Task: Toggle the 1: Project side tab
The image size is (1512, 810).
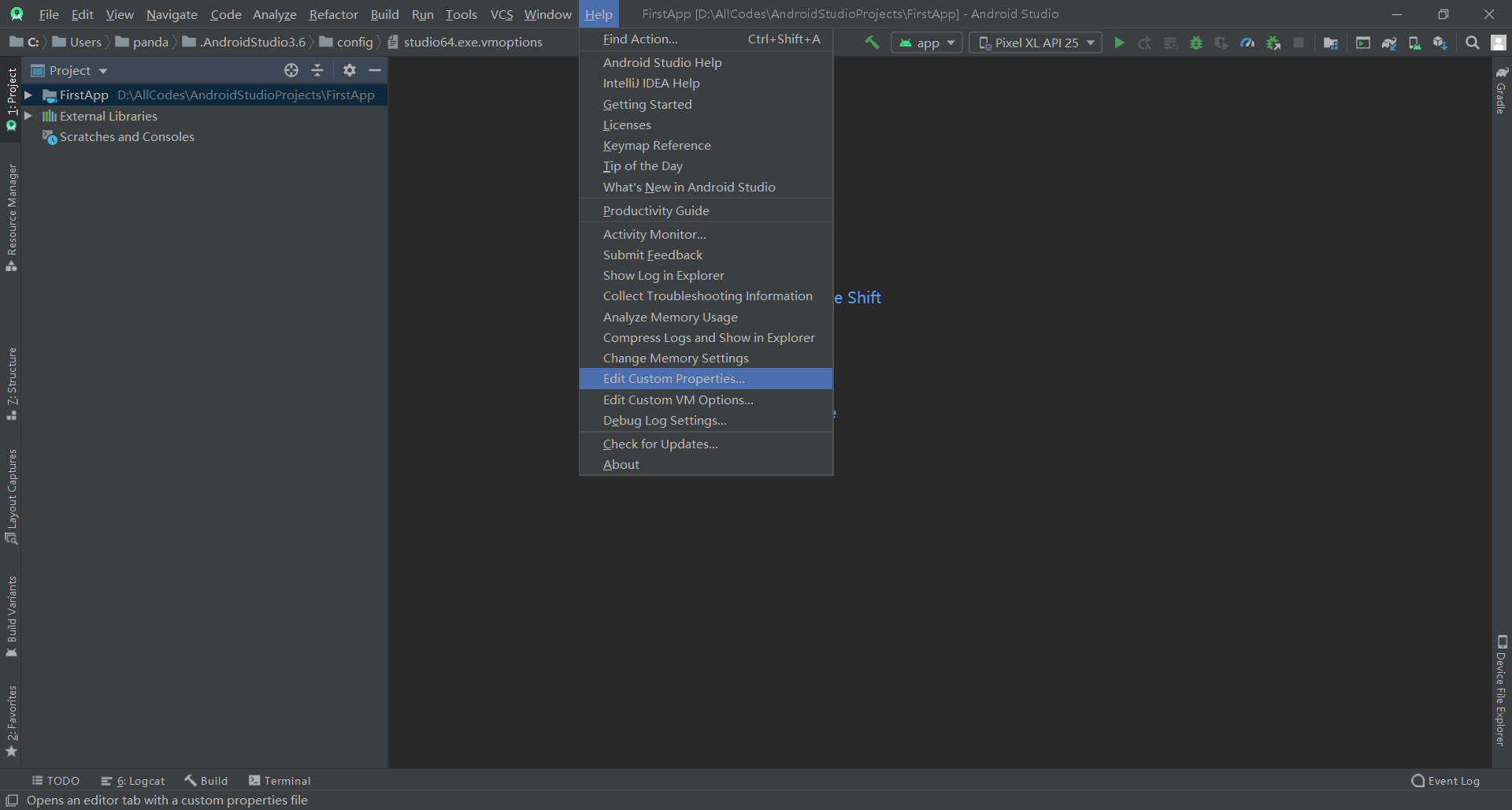Action: point(11,99)
